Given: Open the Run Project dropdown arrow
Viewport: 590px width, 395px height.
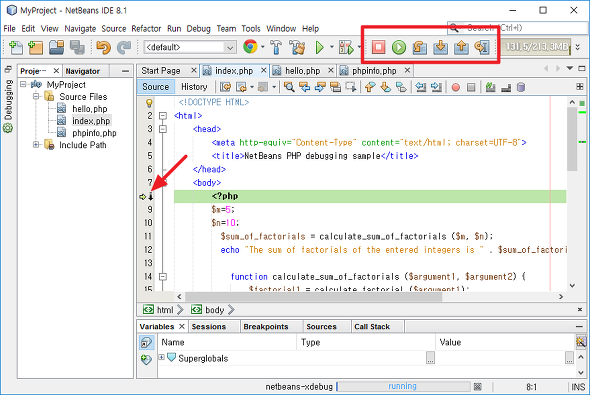Looking at the screenshot, I should click(x=331, y=47).
